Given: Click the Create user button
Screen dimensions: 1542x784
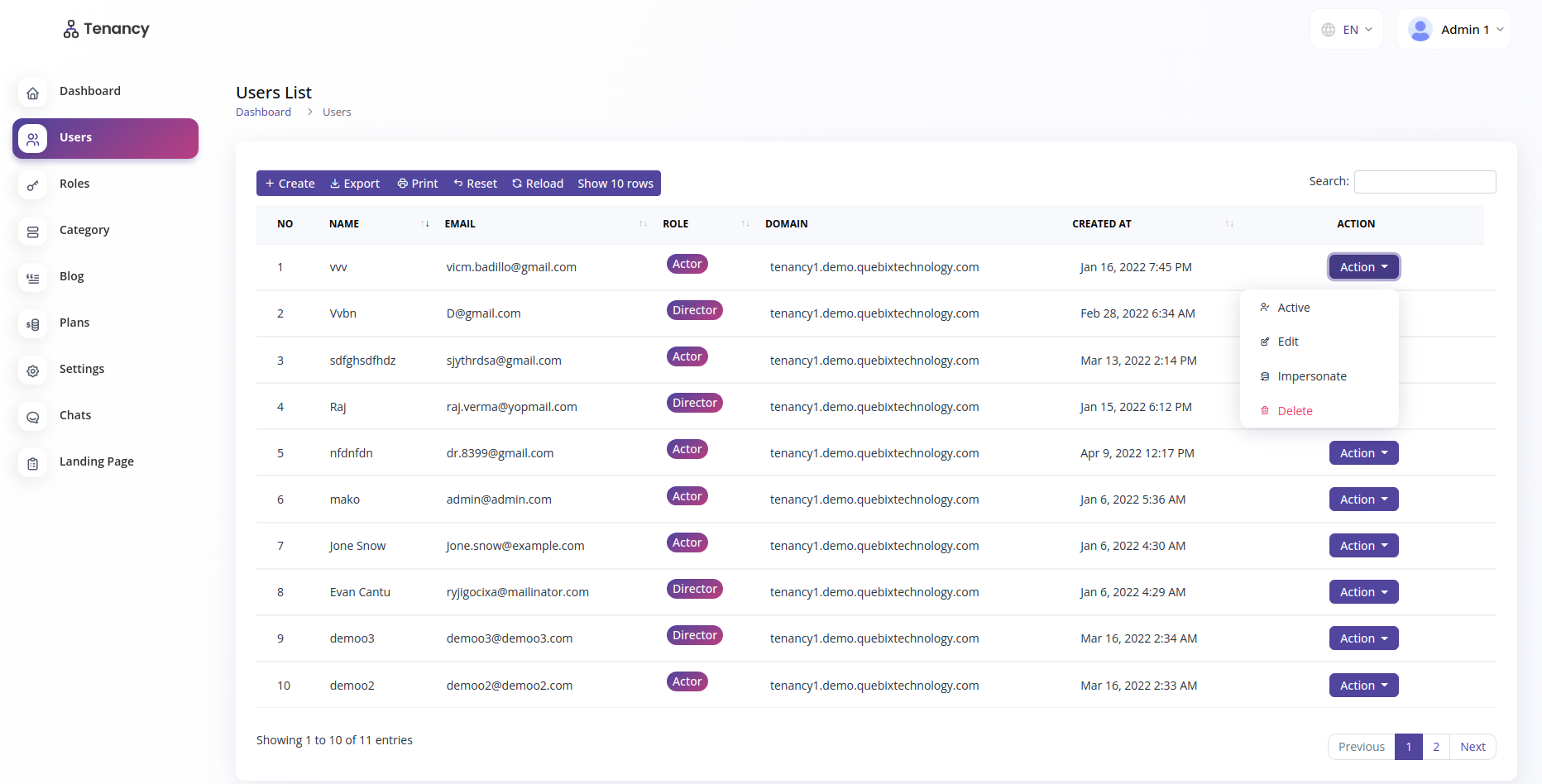Looking at the screenshot, I should (x=290, y=184).
